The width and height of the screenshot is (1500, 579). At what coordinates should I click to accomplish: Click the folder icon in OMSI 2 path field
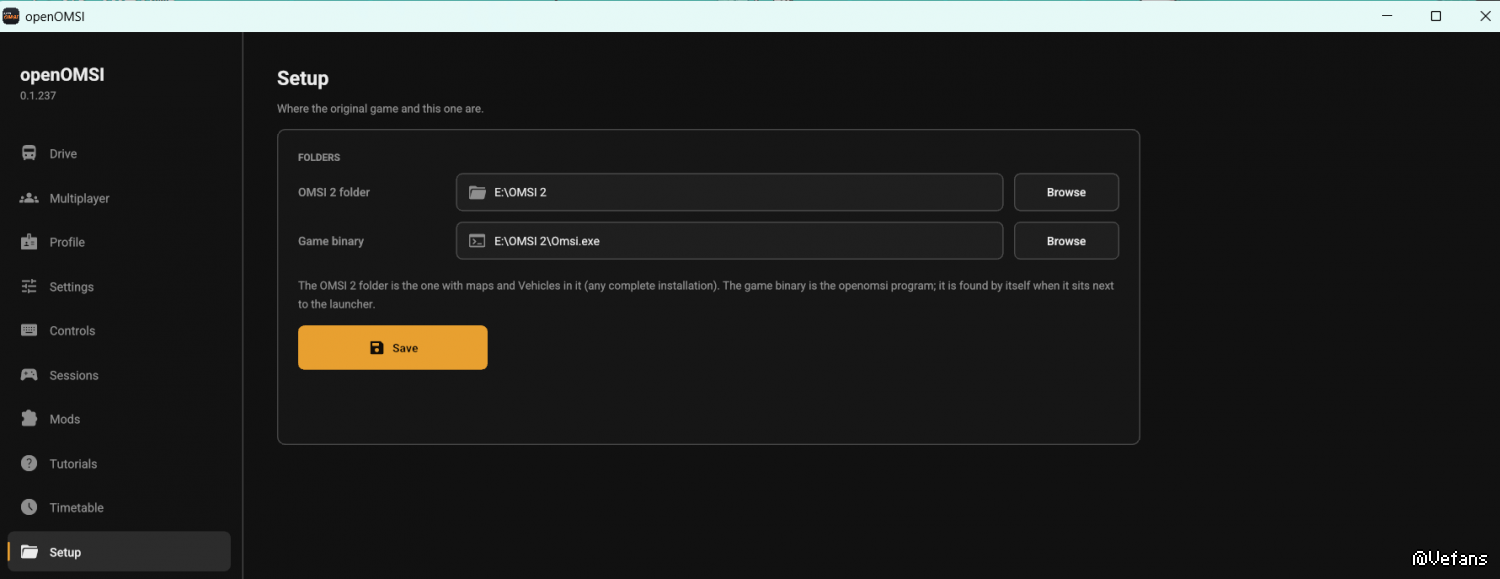pos(477,192)
